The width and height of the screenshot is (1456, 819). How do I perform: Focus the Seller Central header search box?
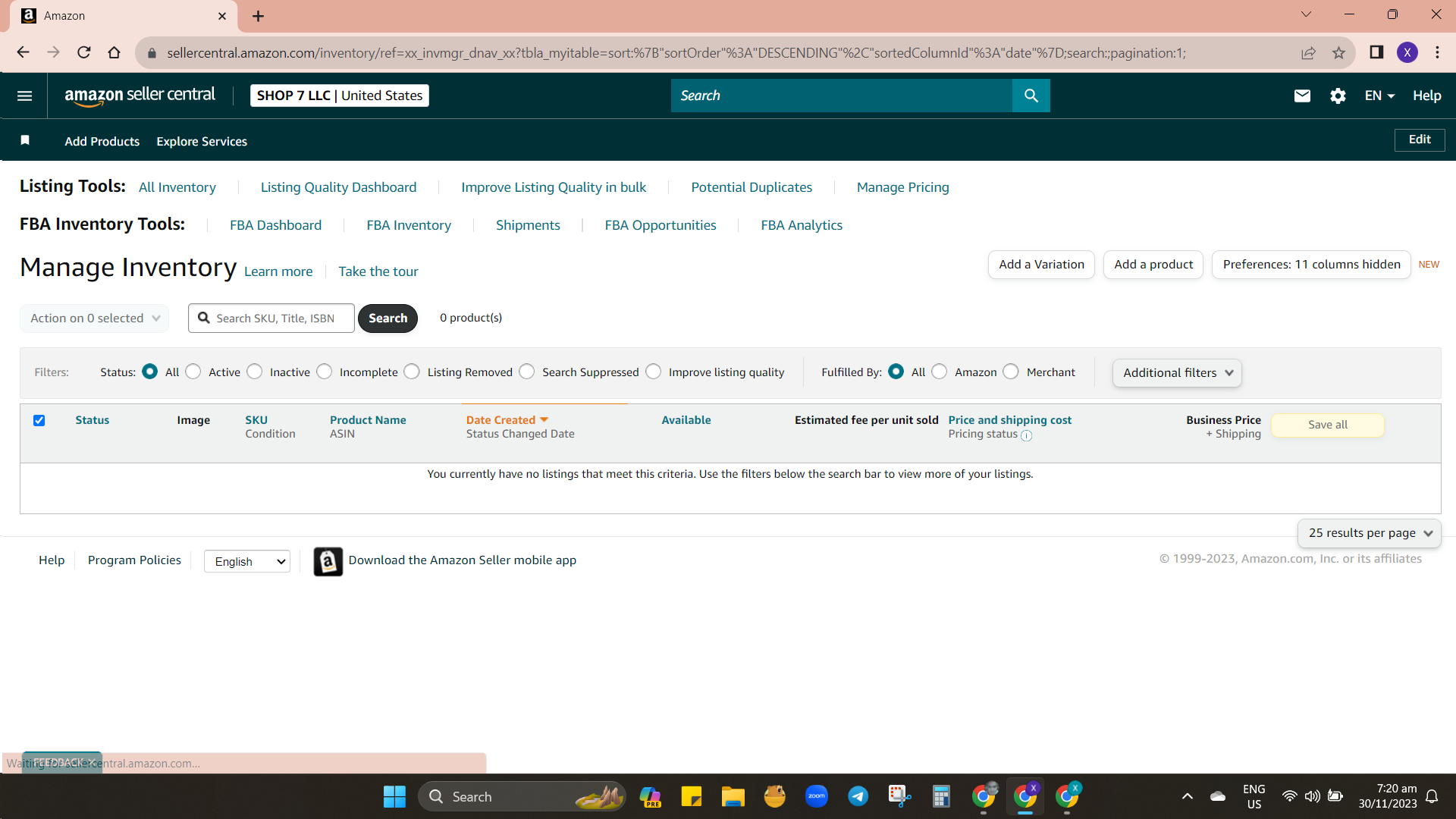tap(842, 96)
